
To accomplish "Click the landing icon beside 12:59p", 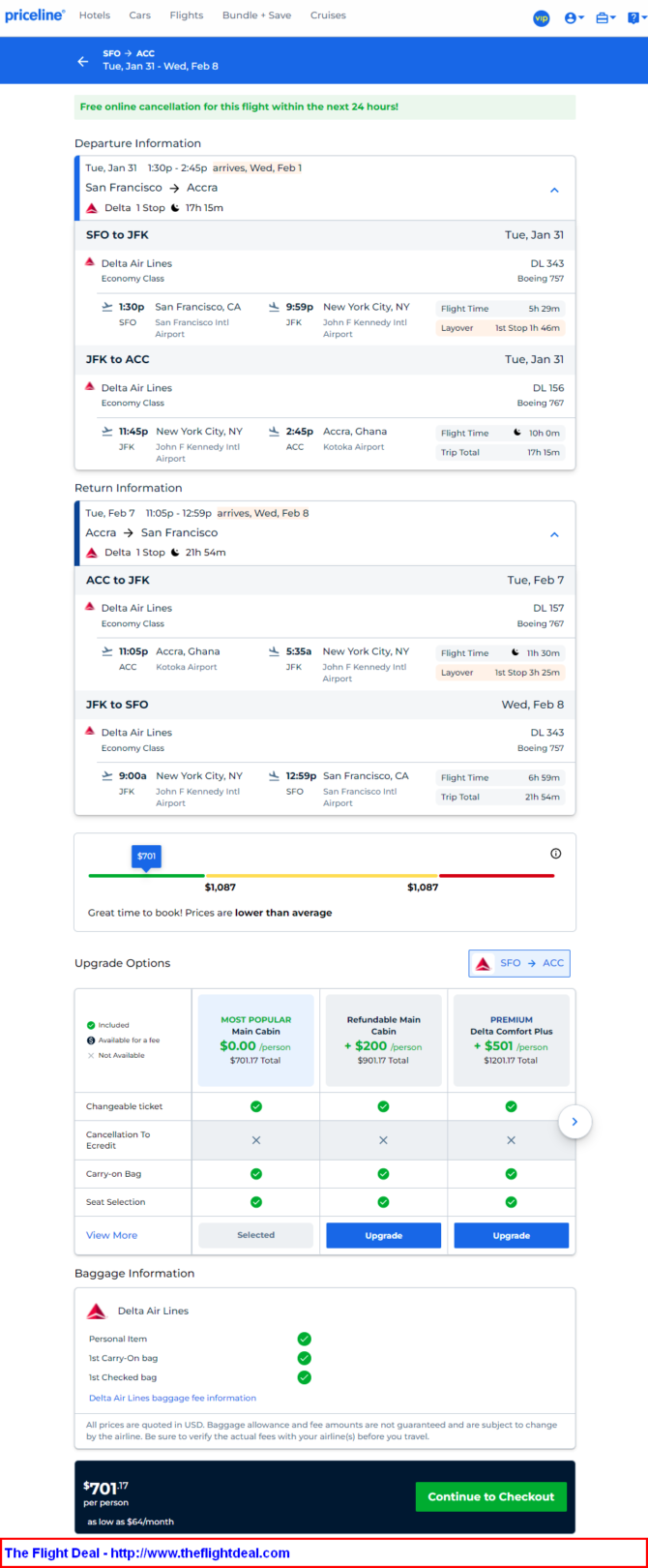I will tap(275, 776).
